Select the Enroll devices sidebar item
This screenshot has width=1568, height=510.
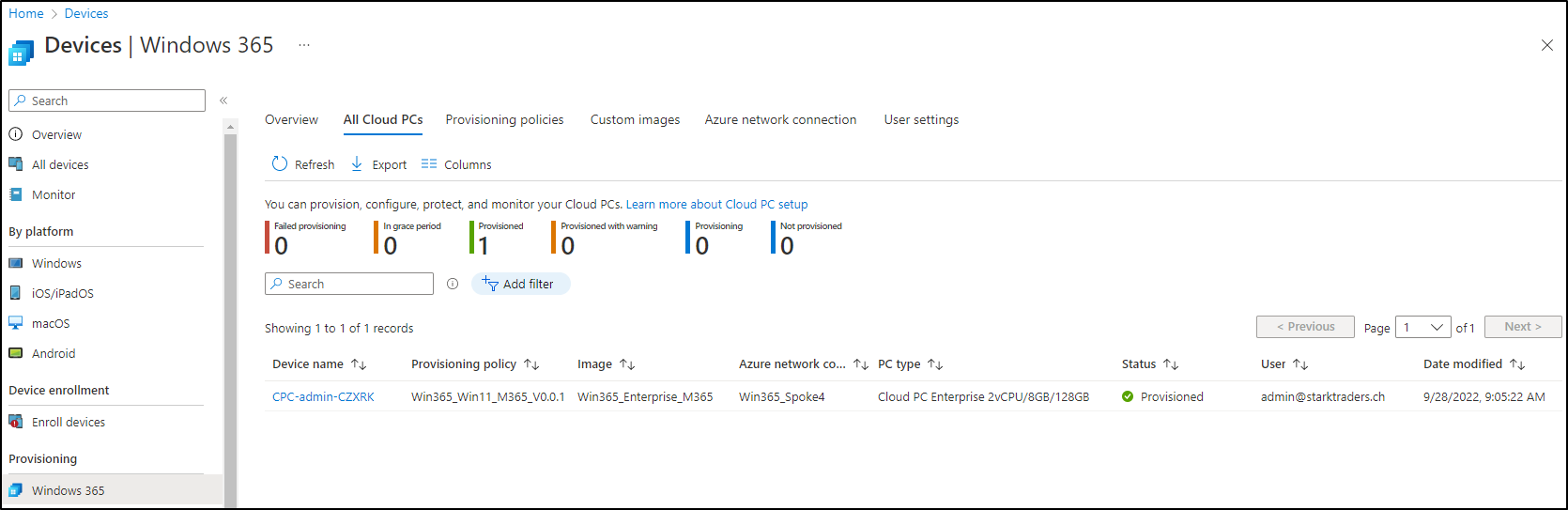click(69, 422)
